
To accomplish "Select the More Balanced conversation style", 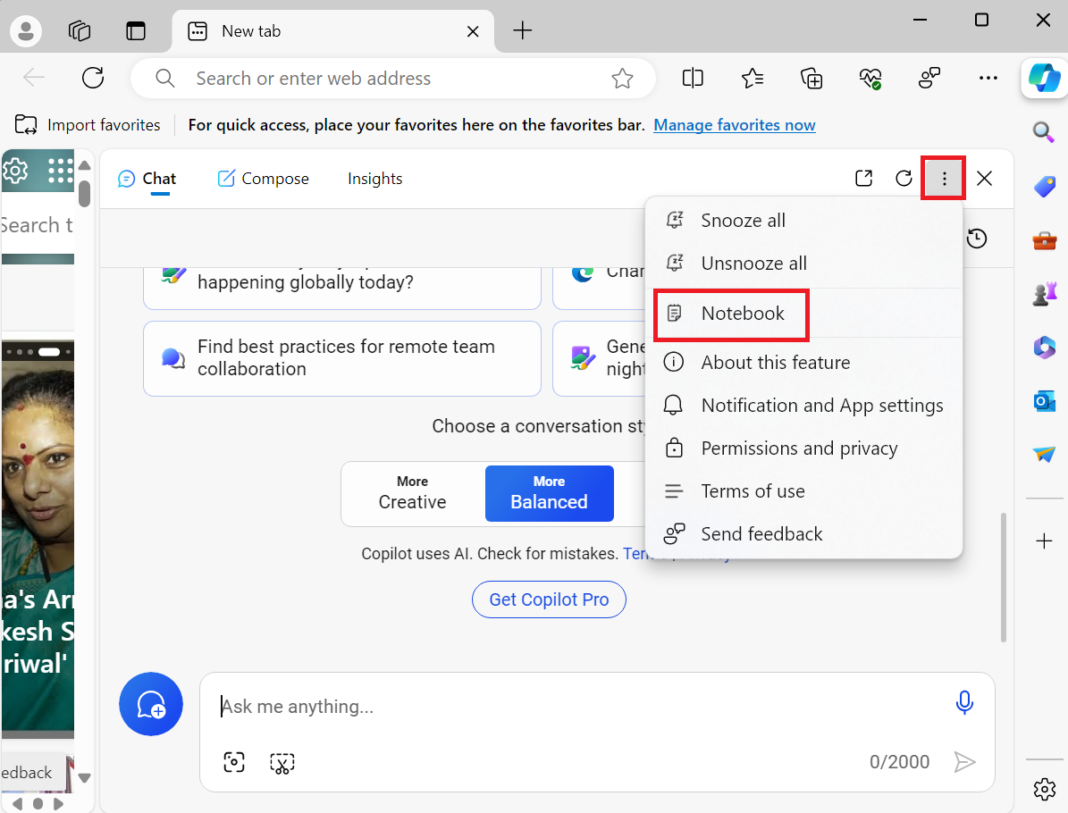I will (549, 493).
